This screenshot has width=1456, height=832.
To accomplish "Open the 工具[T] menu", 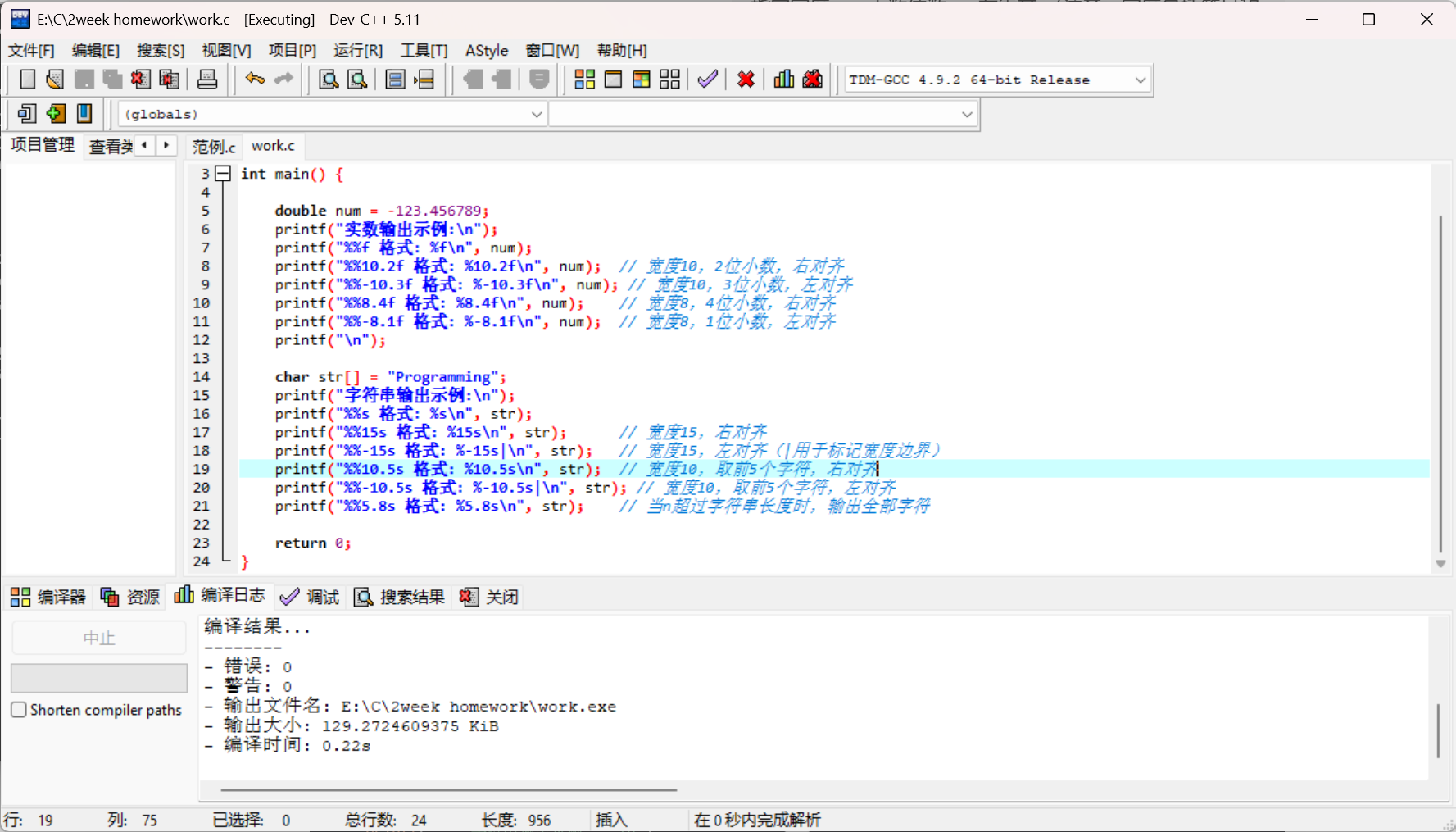I will click(x=424, y=51).
